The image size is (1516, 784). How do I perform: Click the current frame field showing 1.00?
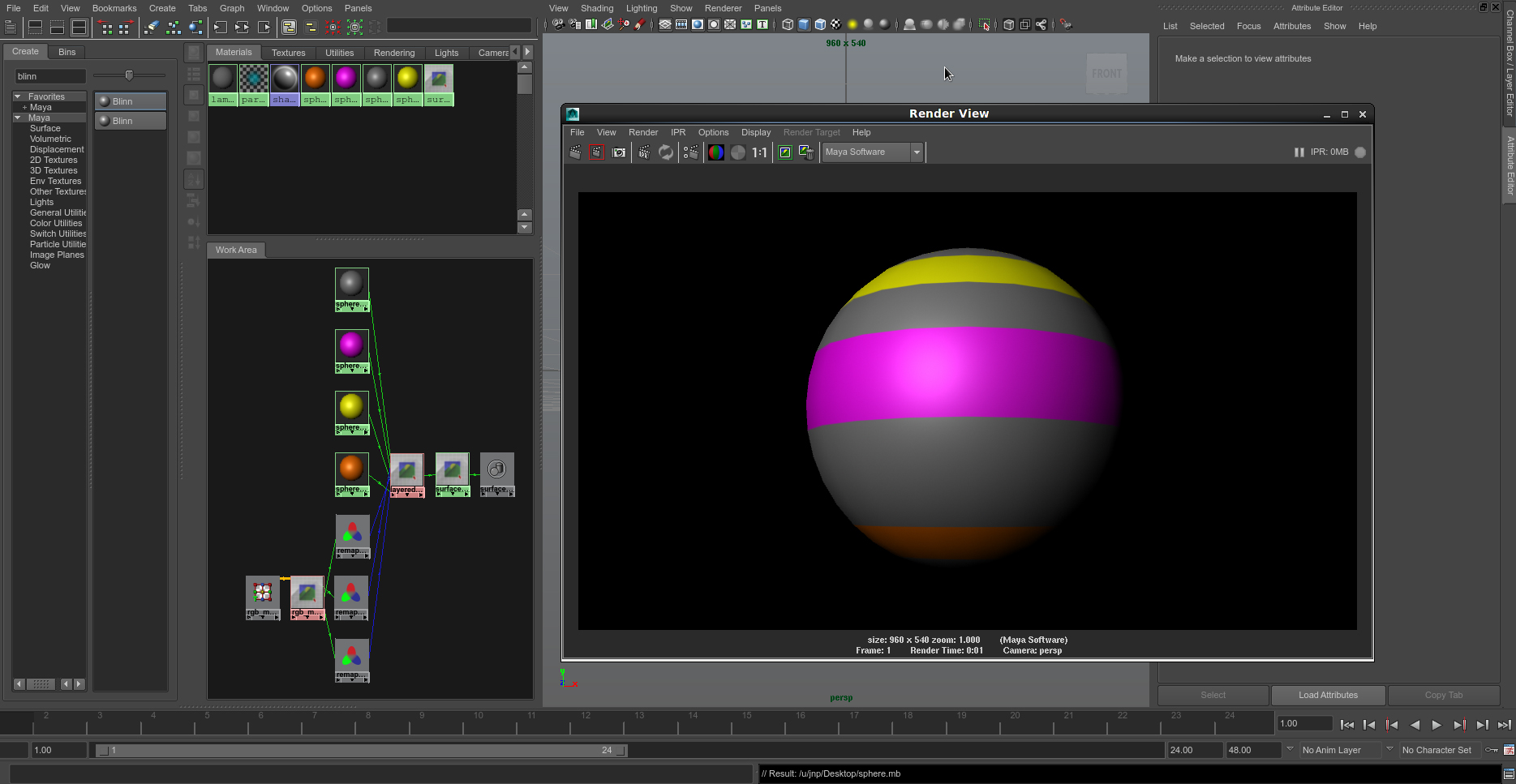coord(1304,723)
